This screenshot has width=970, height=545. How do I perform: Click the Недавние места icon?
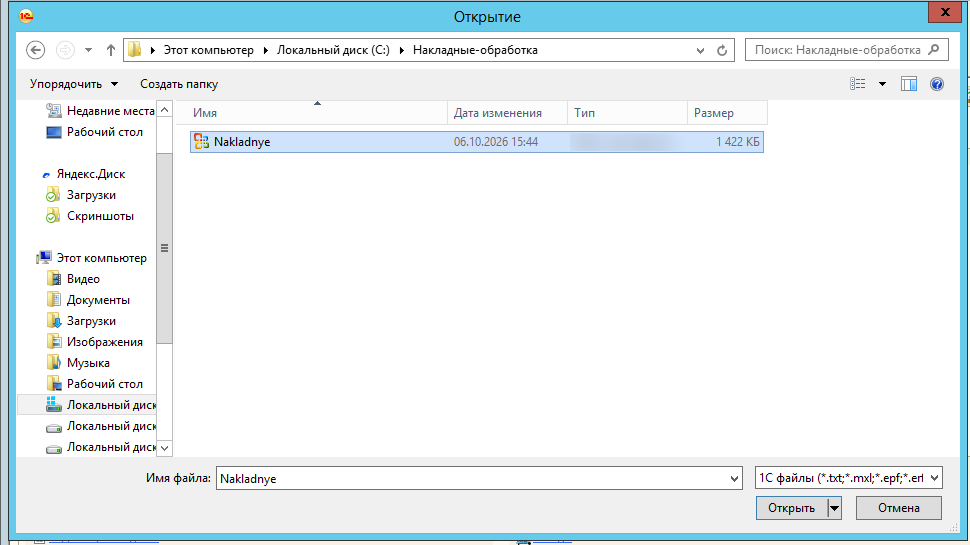click(x=54, y=111)
